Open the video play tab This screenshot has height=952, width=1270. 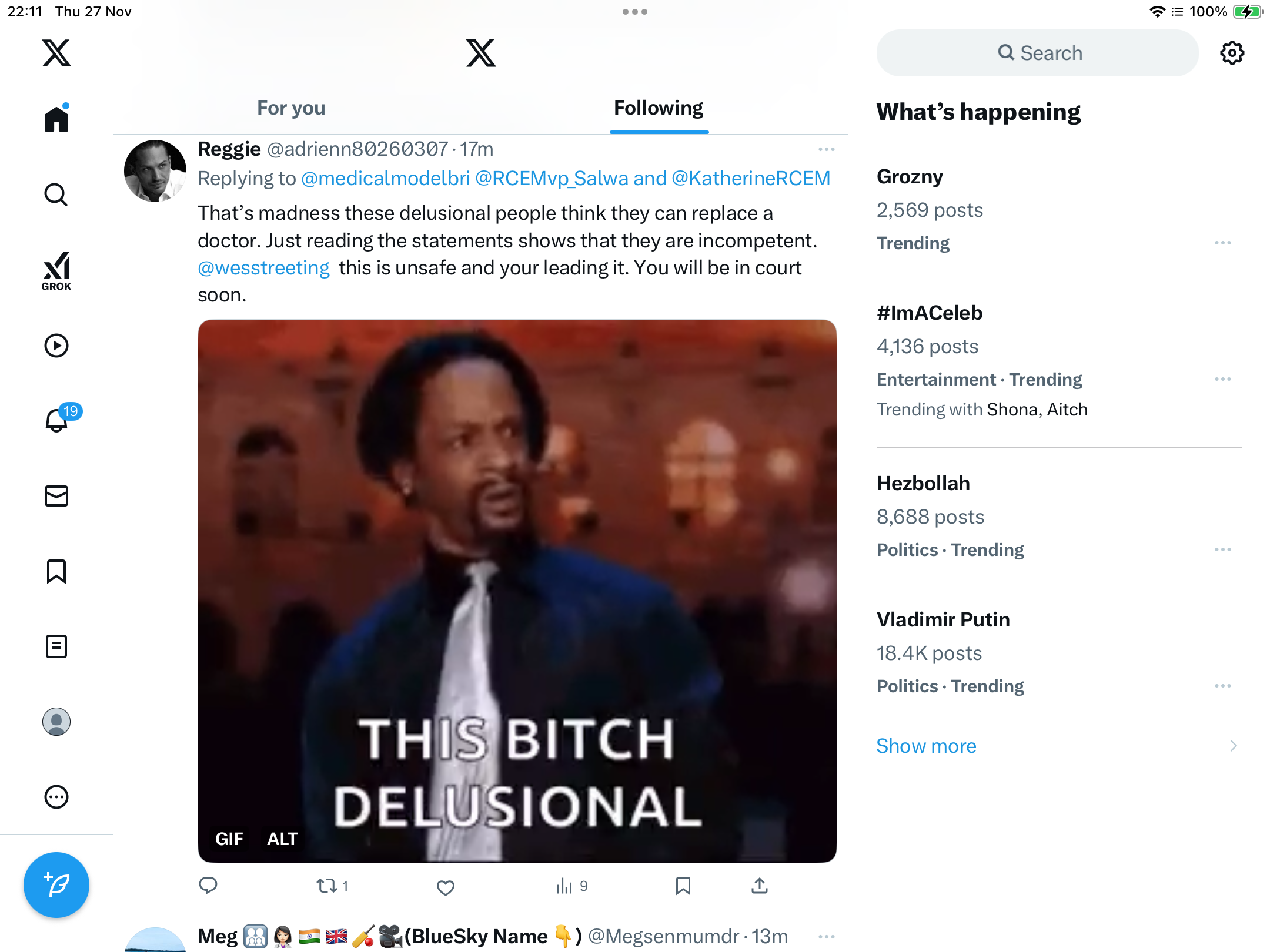[56, 346]
